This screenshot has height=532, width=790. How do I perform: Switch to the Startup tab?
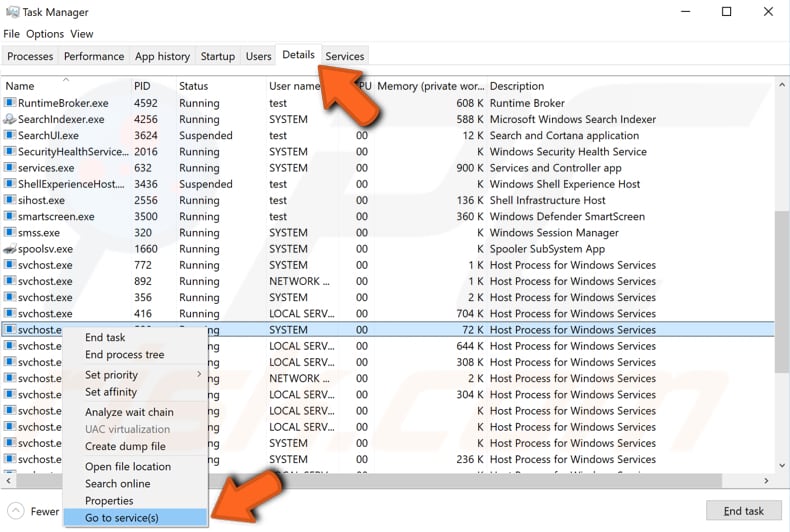click(x=218, y=56)
